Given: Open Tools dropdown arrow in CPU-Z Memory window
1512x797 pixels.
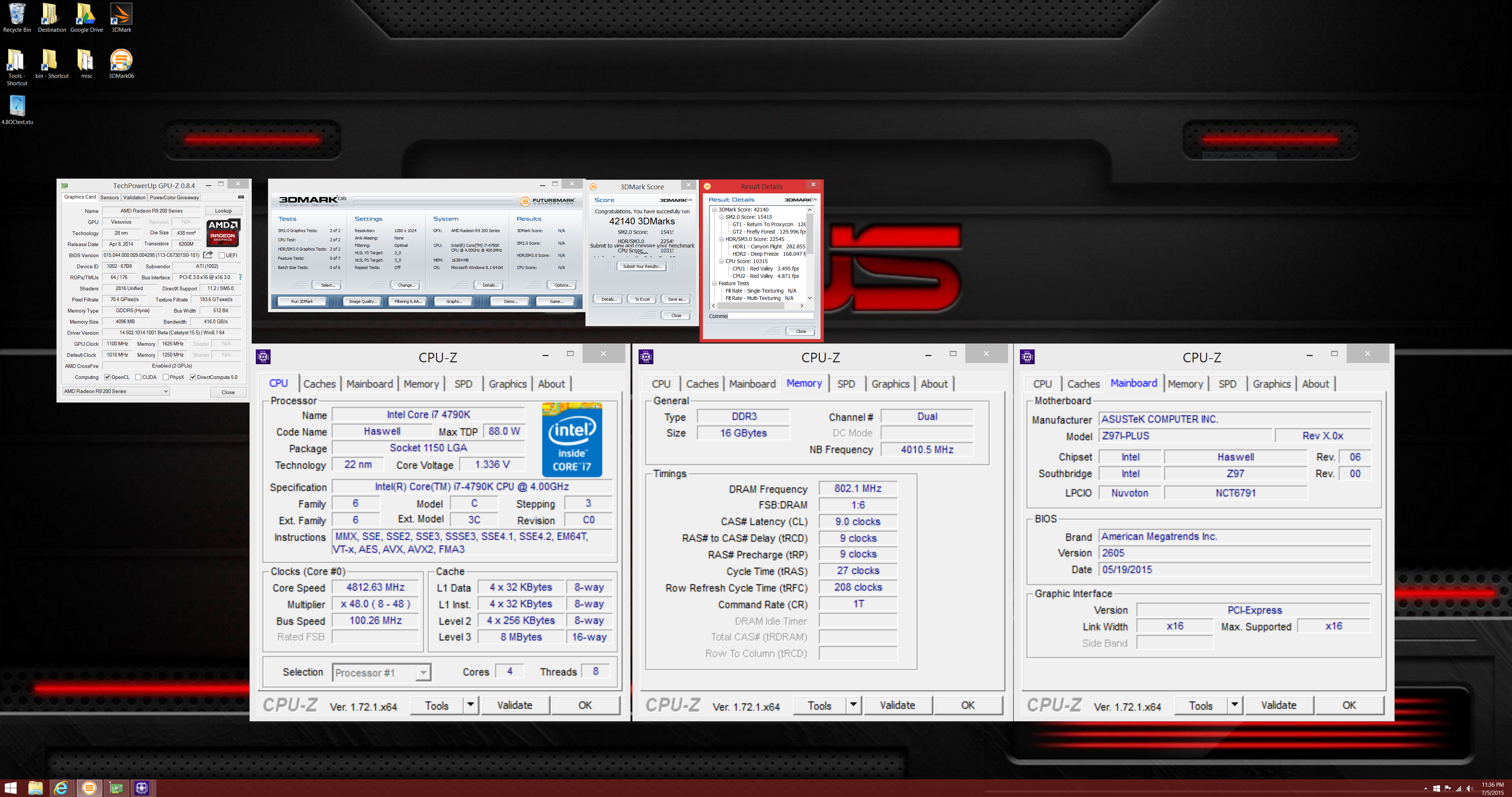Looking at the screenshot, I should (853, 705).
